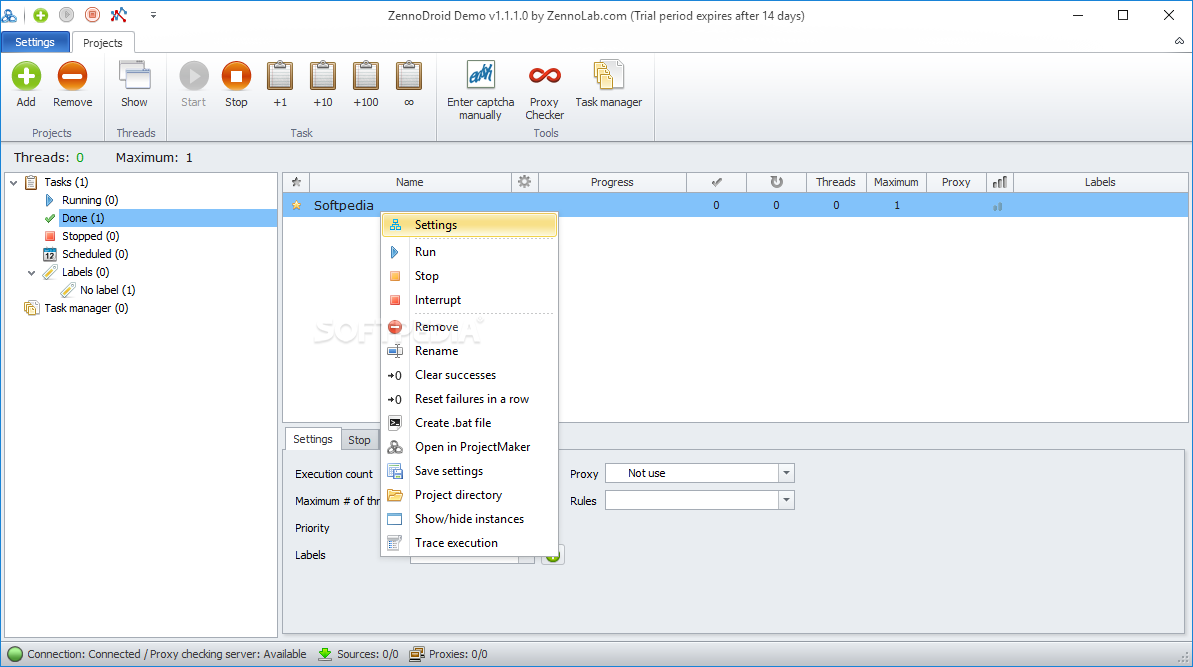Select Done (1) in tree

[x=83, y=218]
